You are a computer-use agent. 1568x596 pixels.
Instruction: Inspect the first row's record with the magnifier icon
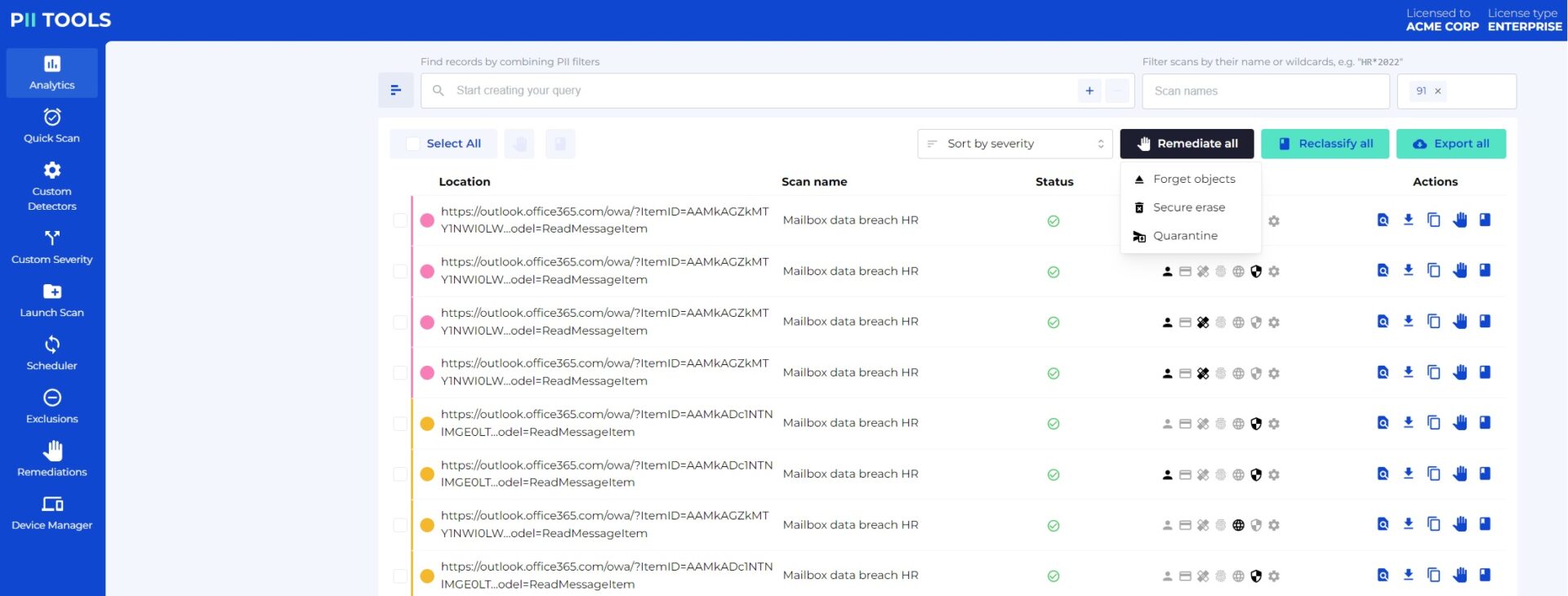click(1383, 220)
